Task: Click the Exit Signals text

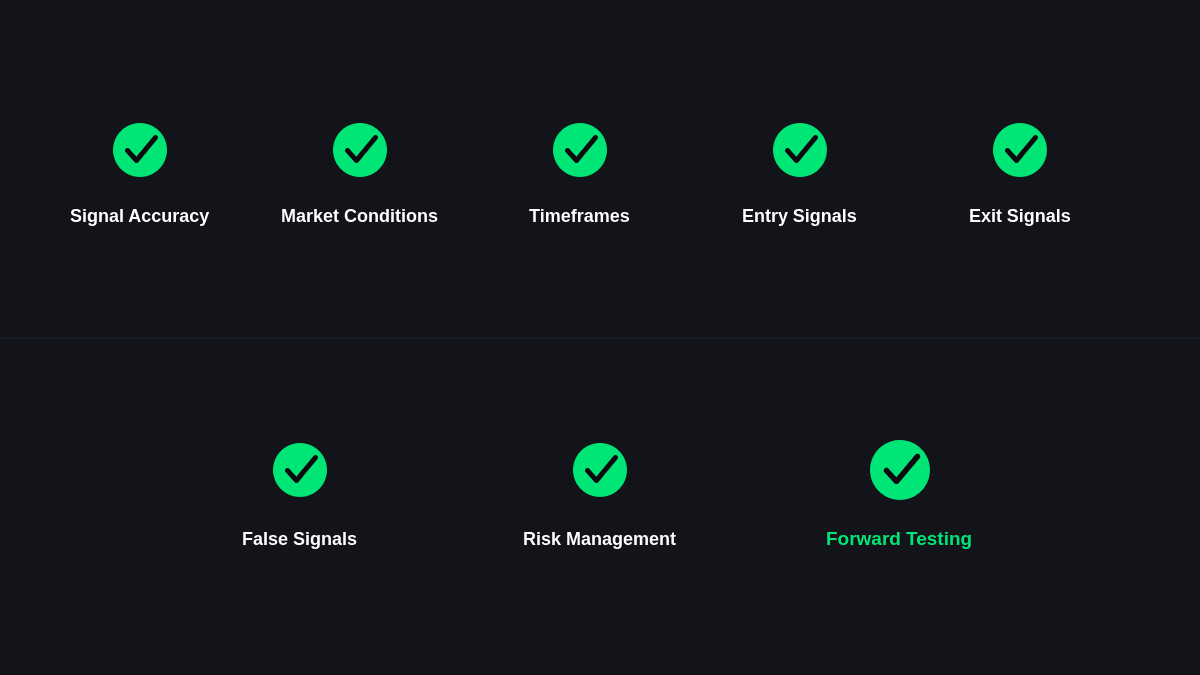Action: coord(1020,216)
